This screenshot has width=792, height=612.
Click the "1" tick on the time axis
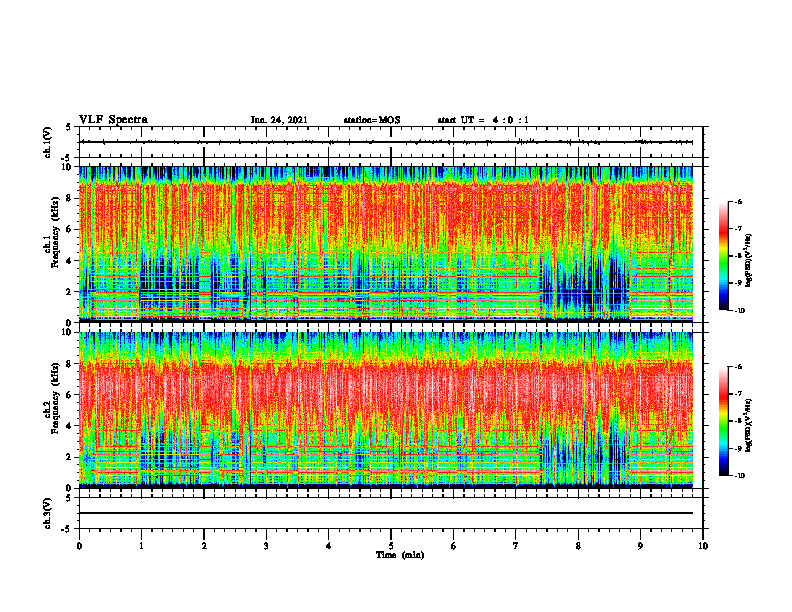tap(141, 546)
